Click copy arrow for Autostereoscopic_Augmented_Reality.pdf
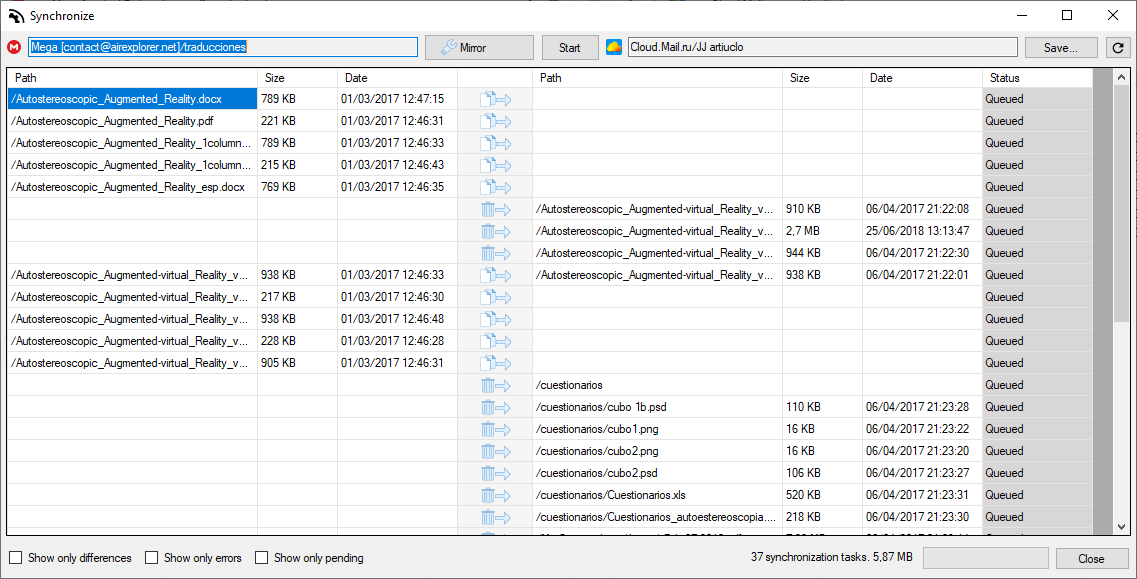 (497, 120)
